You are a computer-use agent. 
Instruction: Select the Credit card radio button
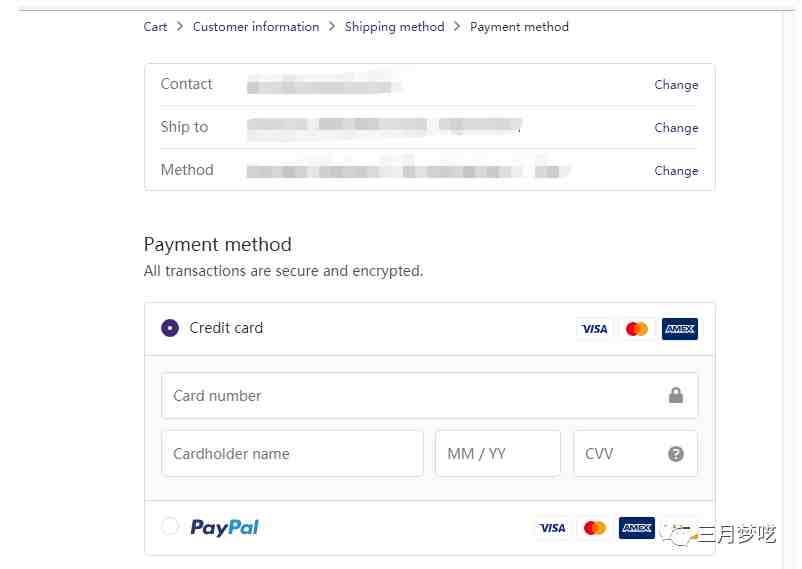(x=170, y=328)
